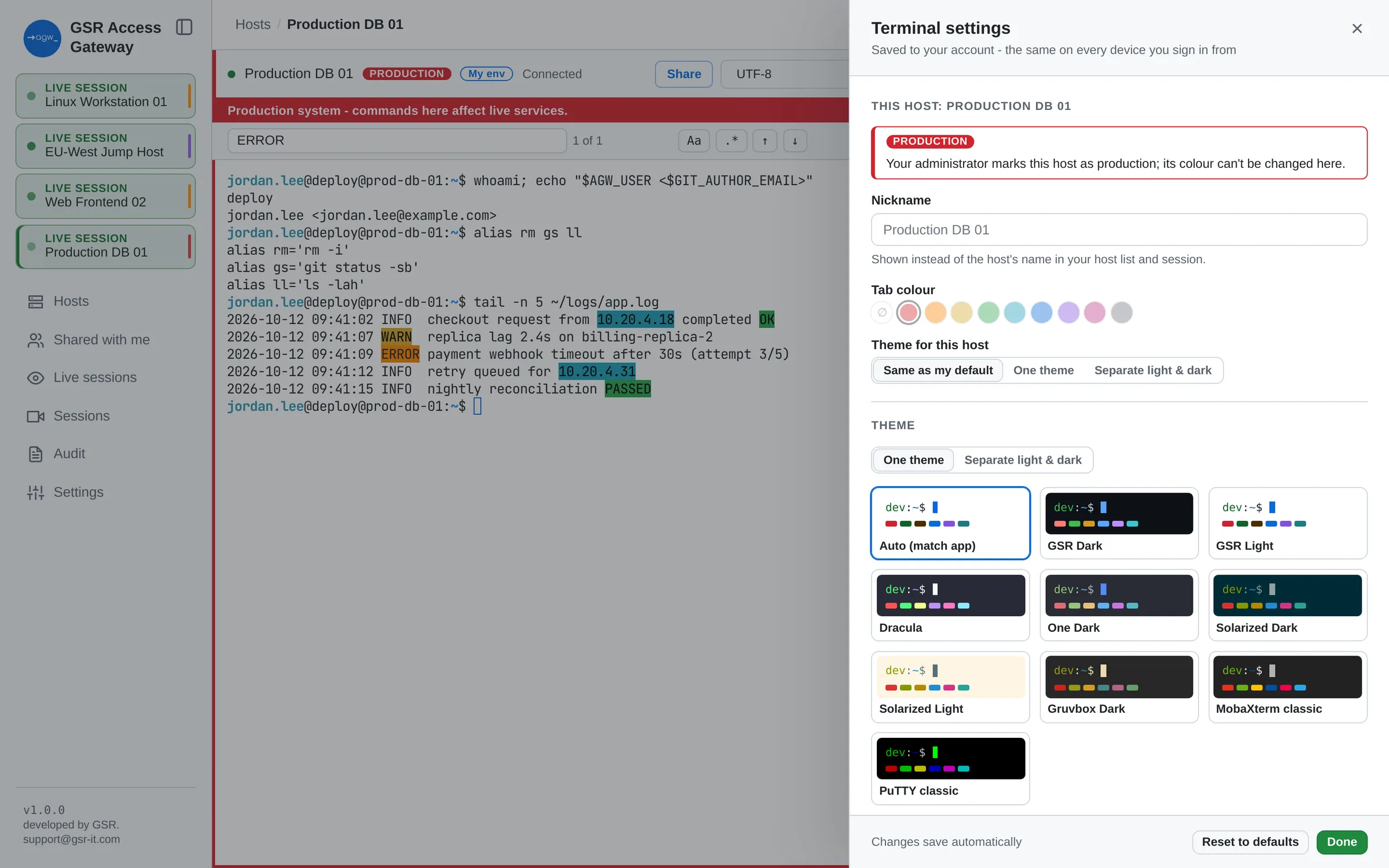Switch to Linux Workstation 01 session
The height and width of the screenshot is (868, 1389).
click(x=105, y=95)
